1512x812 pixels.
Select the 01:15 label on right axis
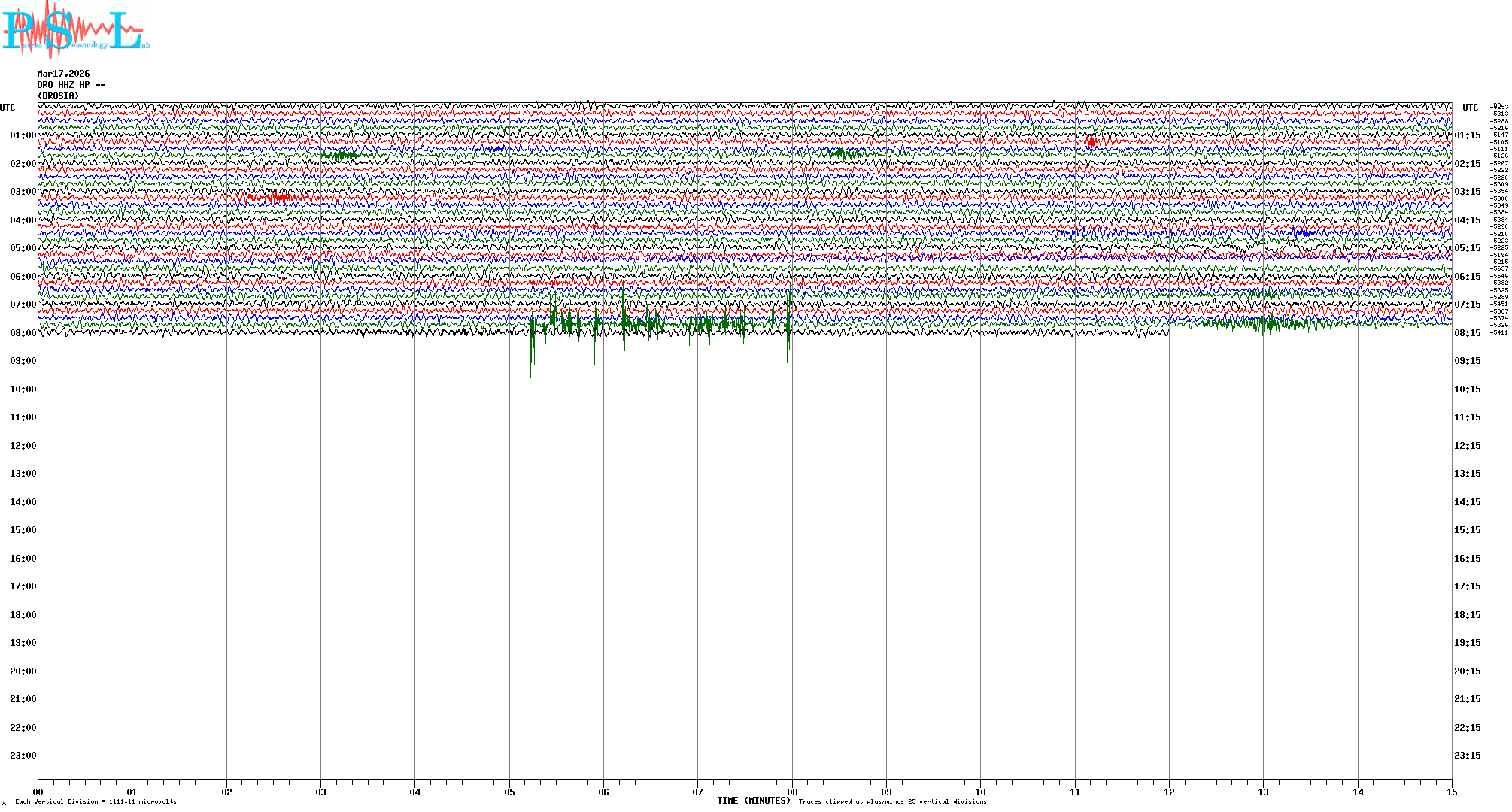pyautogui.click(x=1467, y=136)
